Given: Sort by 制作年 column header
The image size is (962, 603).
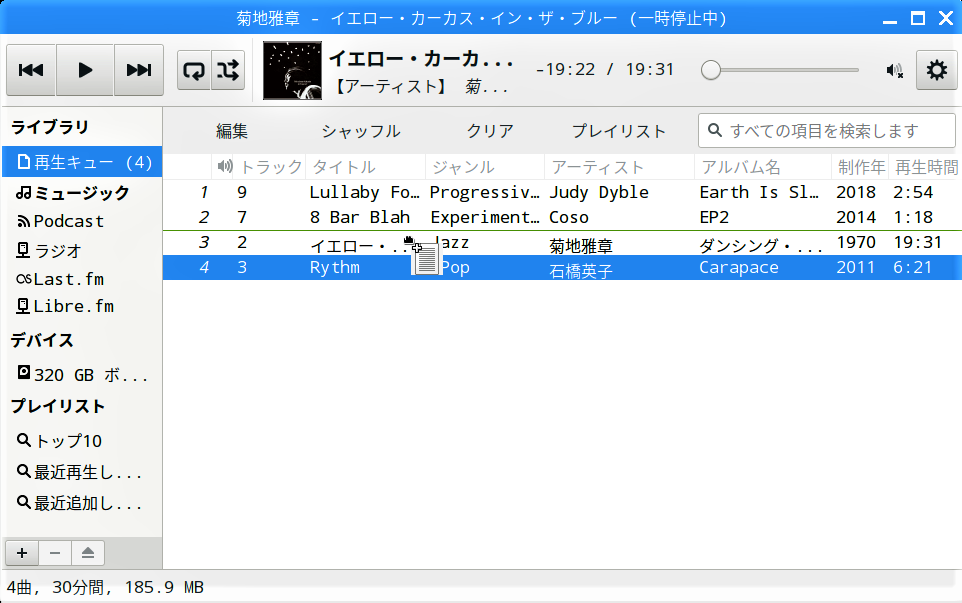Looking at the screenshot, I should 860,166.
